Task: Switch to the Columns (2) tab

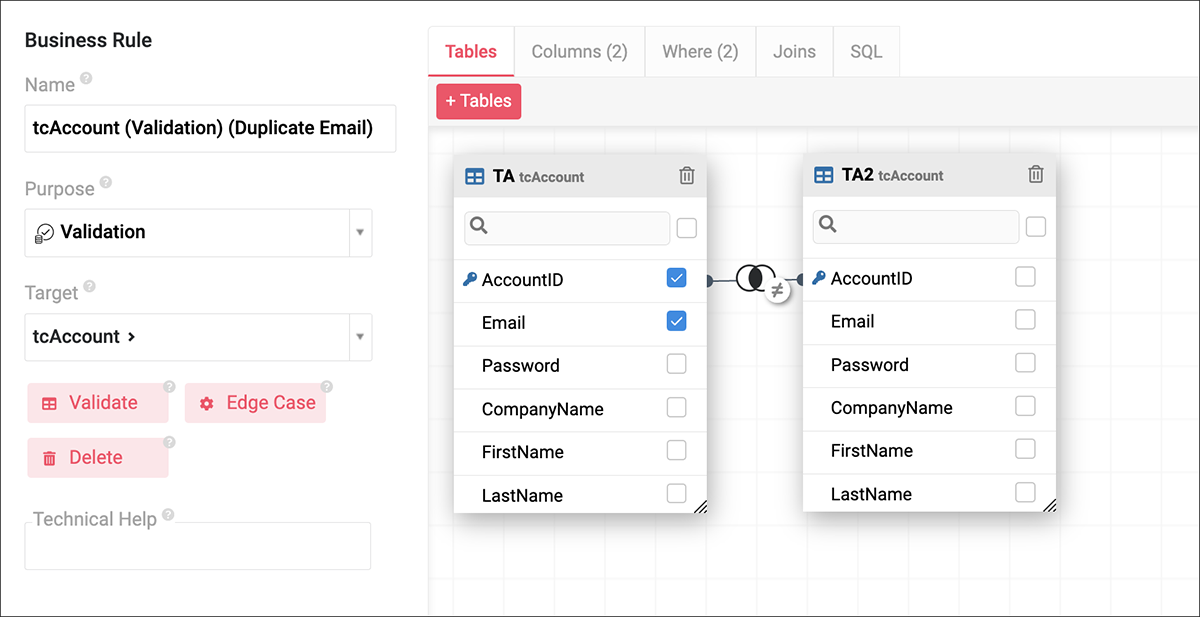Action: (x=579, y=52)
